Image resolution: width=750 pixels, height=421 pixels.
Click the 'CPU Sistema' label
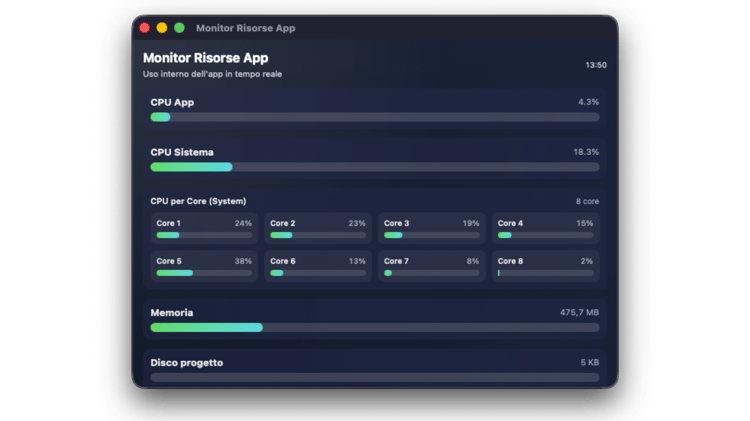[182, 152]
